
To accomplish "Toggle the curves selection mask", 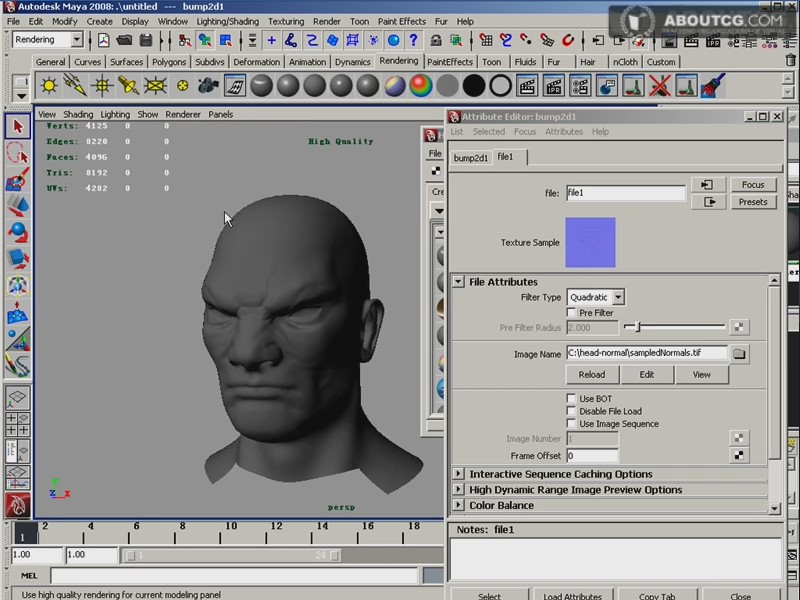I will click(312, 40).
